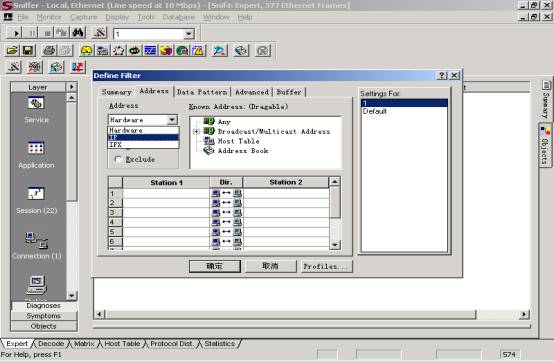The height and width of the screenshot is (363, 554).
Task: Expand the Broadcast/Multicast Address tree node
Action: pyautogui.click(x=196, y=131)
